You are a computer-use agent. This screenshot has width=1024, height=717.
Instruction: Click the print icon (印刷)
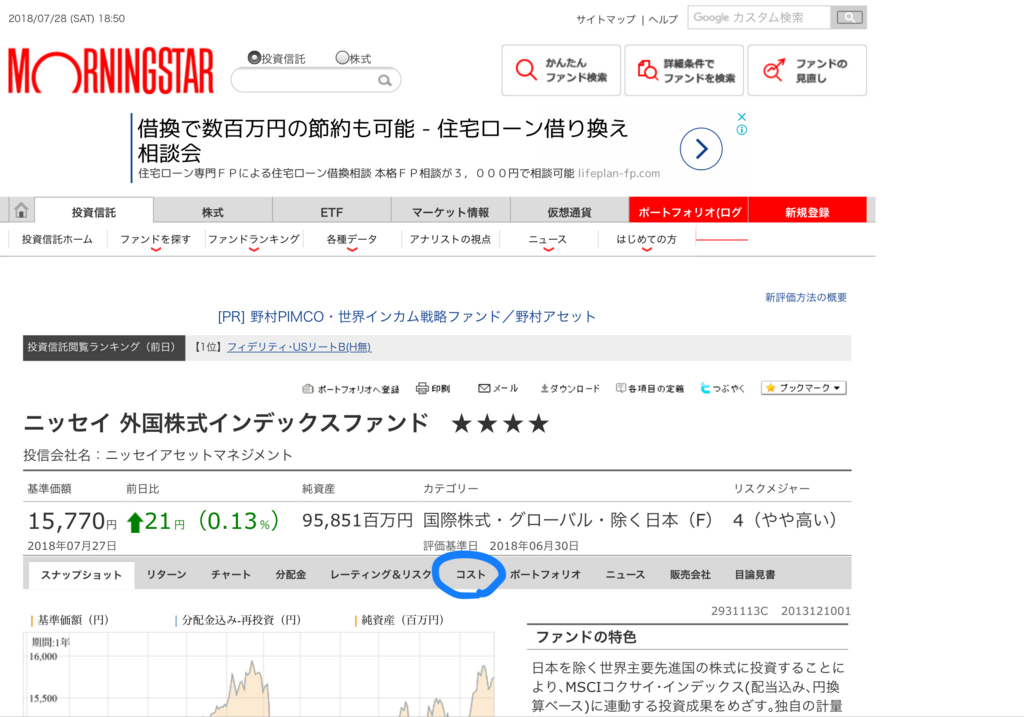(x=422, y=389)
